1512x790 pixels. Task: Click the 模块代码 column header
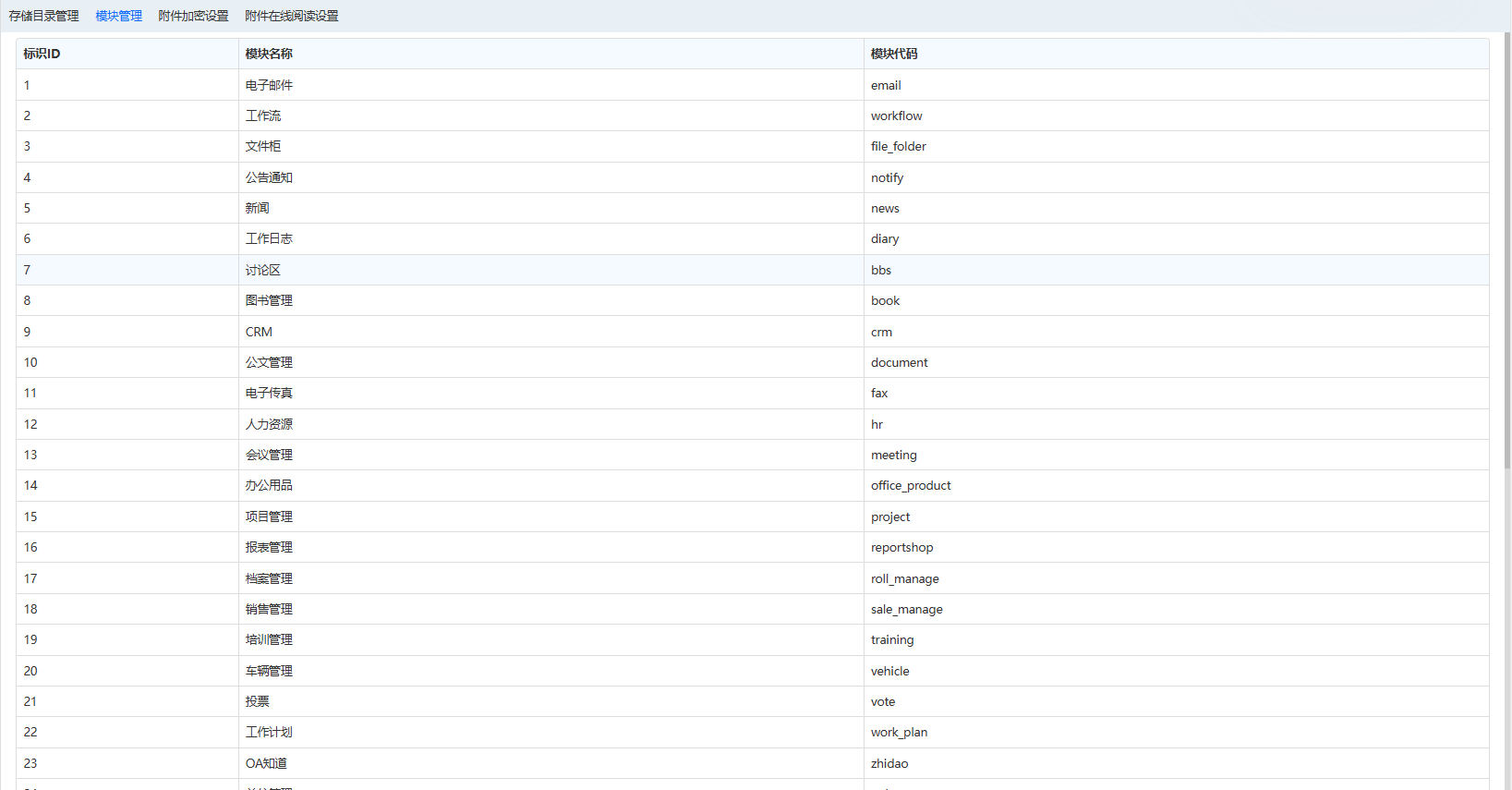tap(894, 54)
